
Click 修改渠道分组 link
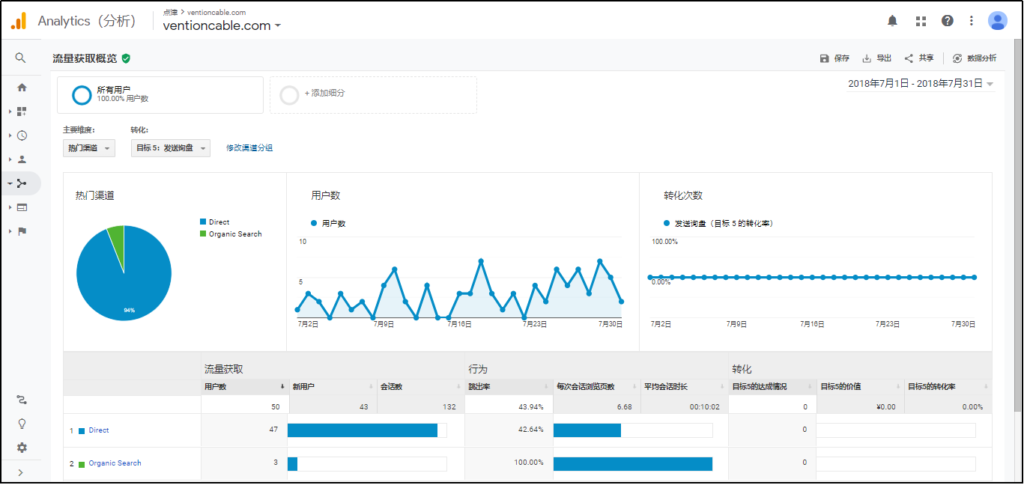click(x=249, y=148)
